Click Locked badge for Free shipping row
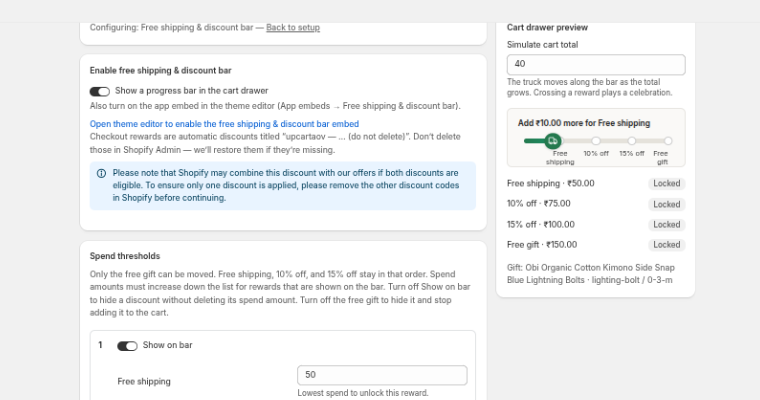The height and width of the screenshot is (400, 760). click(666, 183)
